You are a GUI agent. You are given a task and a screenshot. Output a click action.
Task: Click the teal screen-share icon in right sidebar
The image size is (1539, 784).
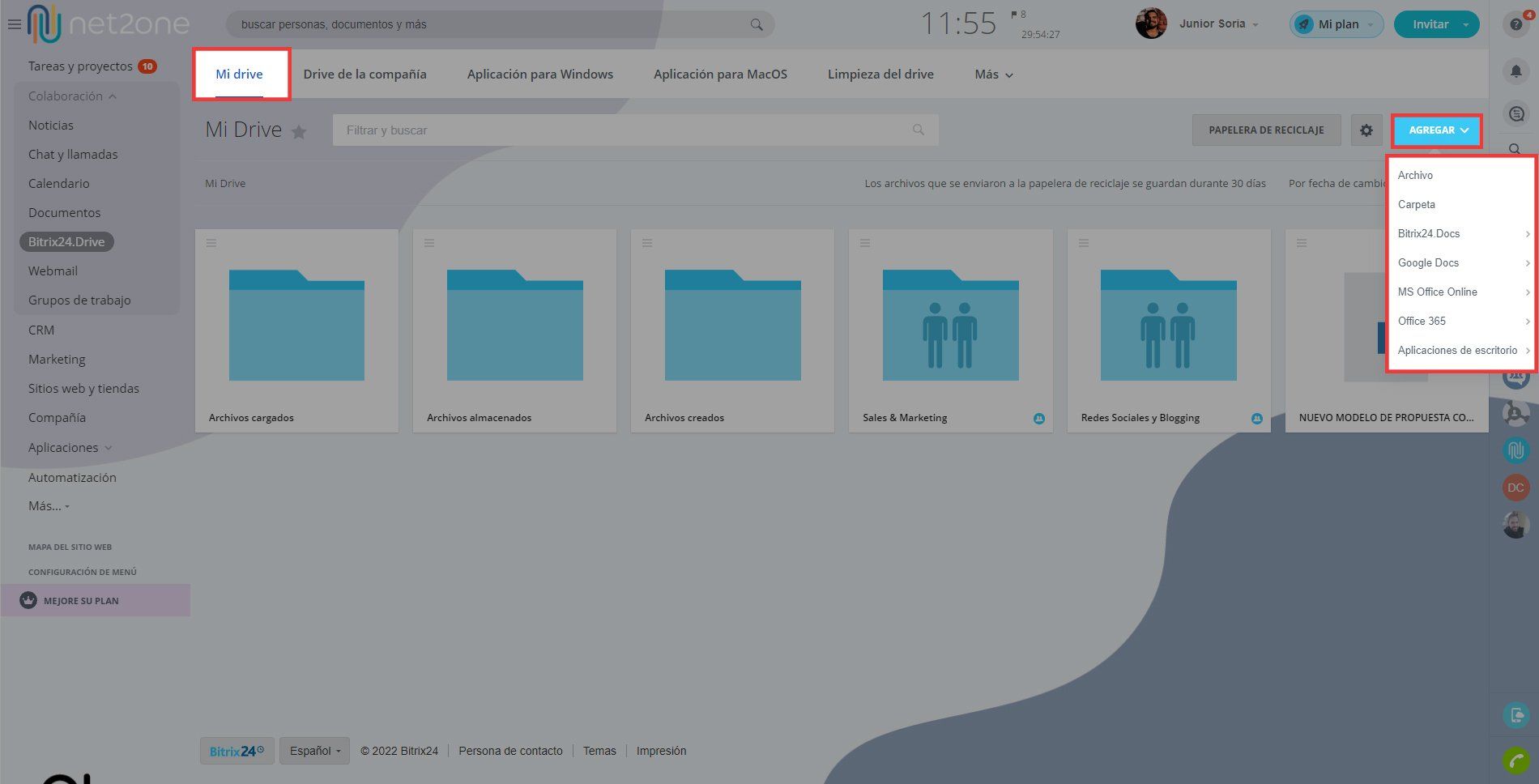[x=1516, y=716]
